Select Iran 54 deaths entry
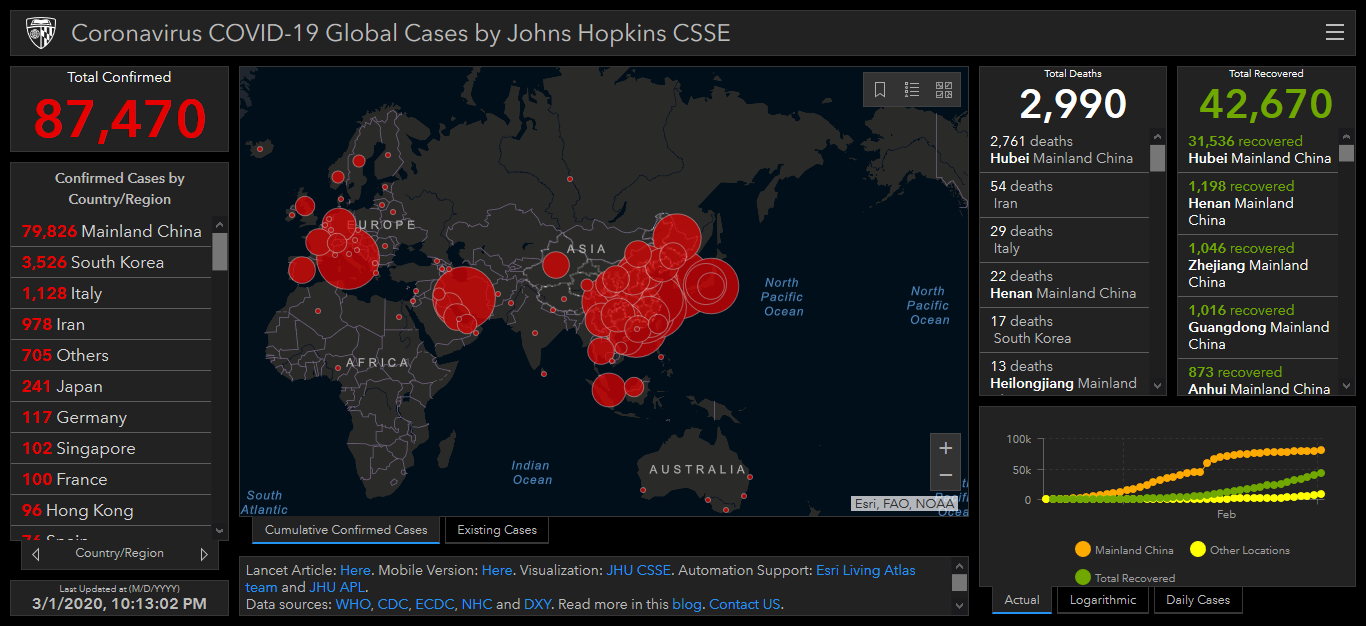Screen dimensions: 1366x626 pos(1064,195)
